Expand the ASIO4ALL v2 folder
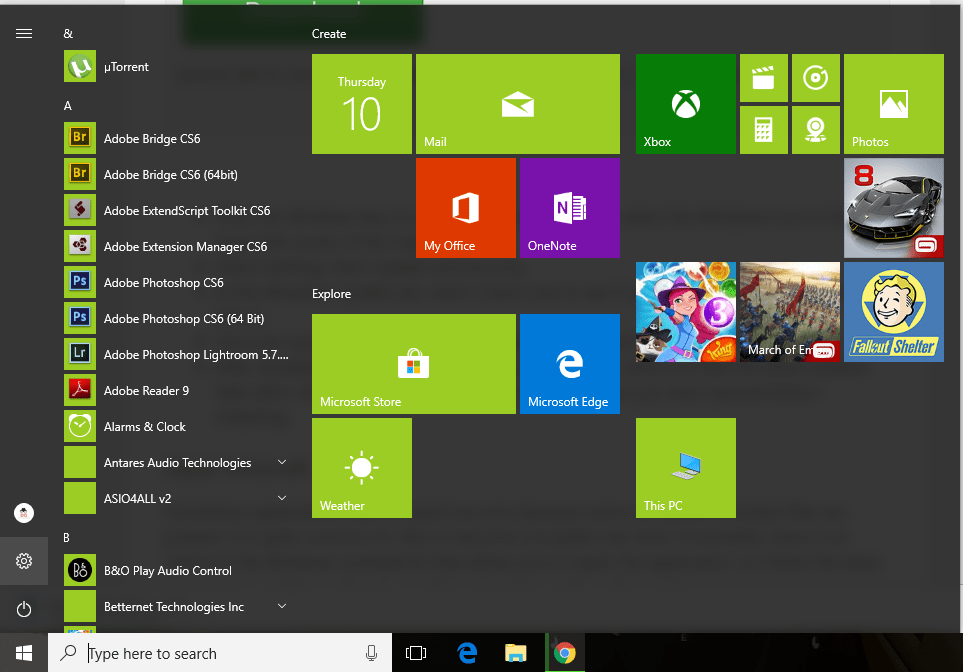This screenshot has width=963, height=672. [178, 499]
